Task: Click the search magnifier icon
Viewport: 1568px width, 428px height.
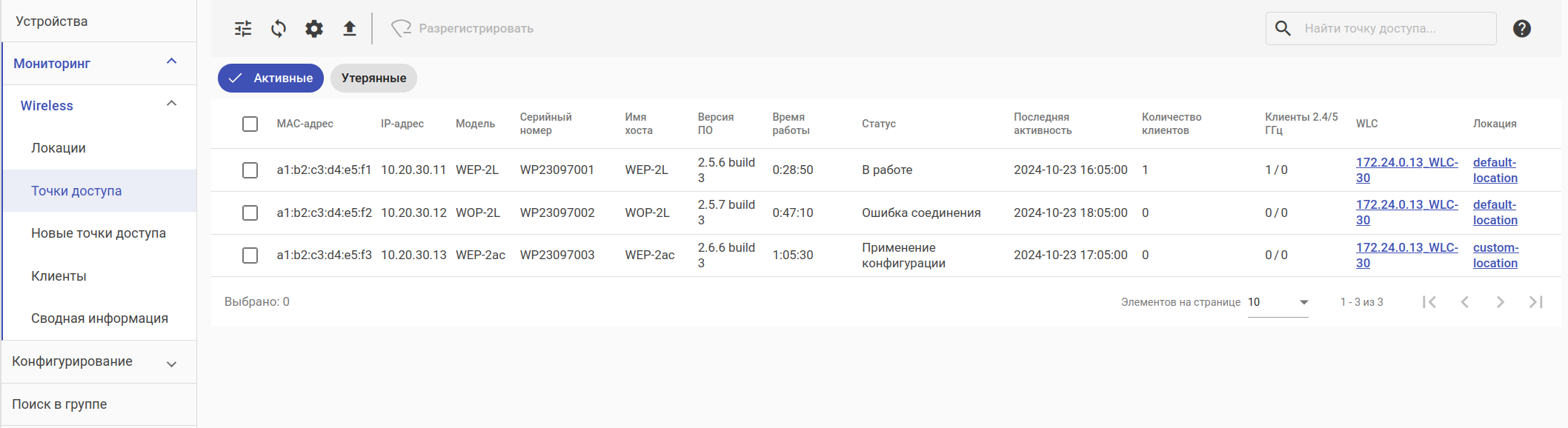Action: pos(1283,29)
